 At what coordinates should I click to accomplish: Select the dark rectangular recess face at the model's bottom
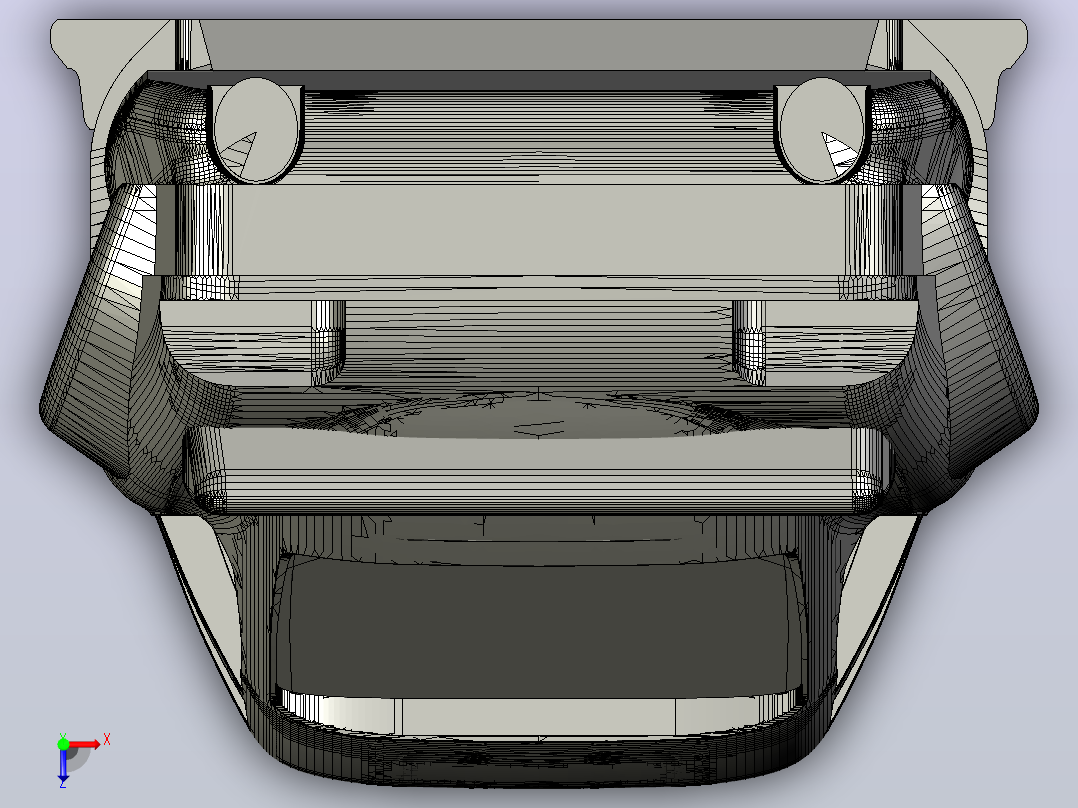click(x=539, y=627)
